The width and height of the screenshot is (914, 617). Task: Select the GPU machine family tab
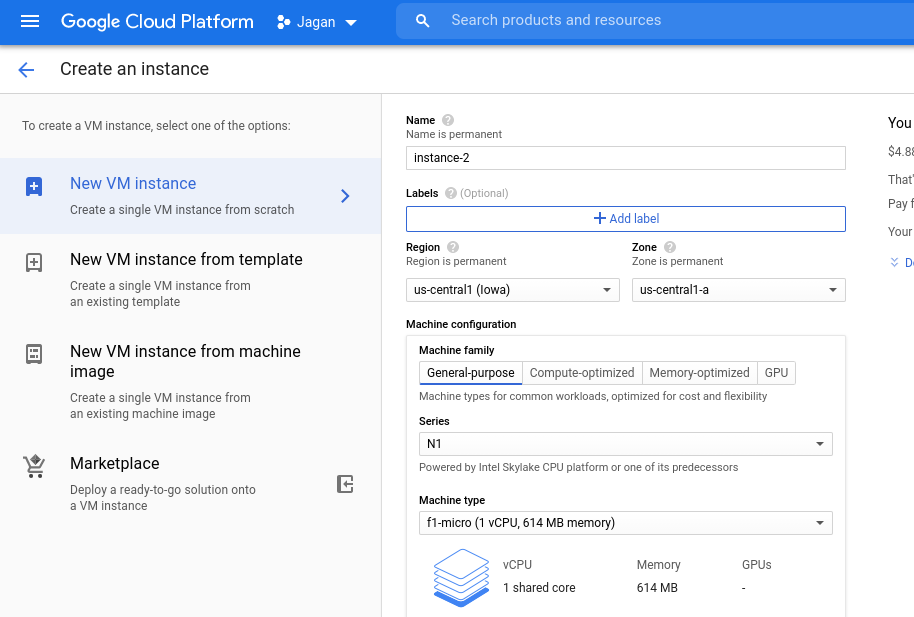776,373
